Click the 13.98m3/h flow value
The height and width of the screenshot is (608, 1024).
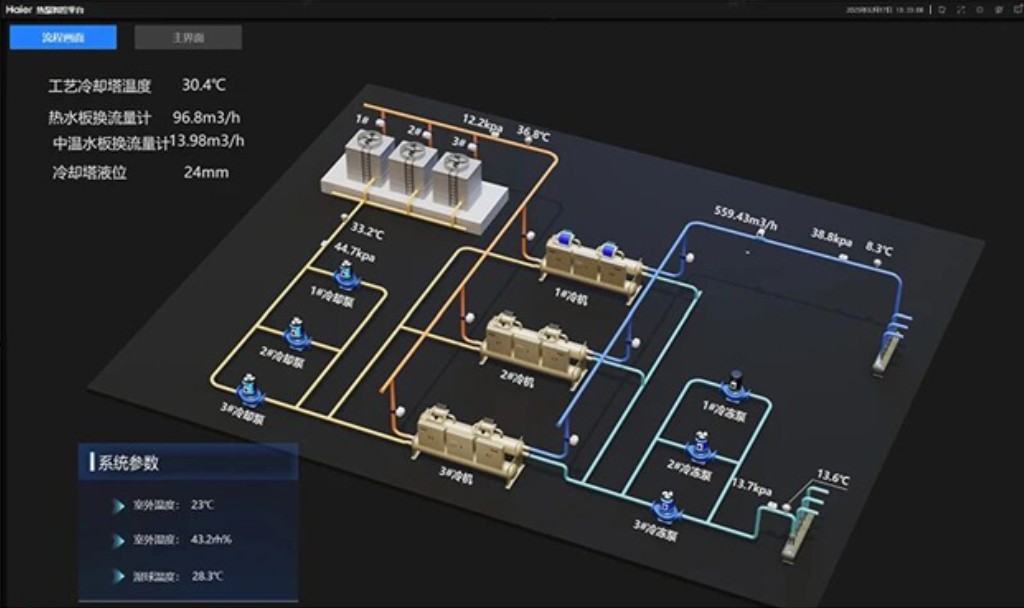tap(206, 140)
